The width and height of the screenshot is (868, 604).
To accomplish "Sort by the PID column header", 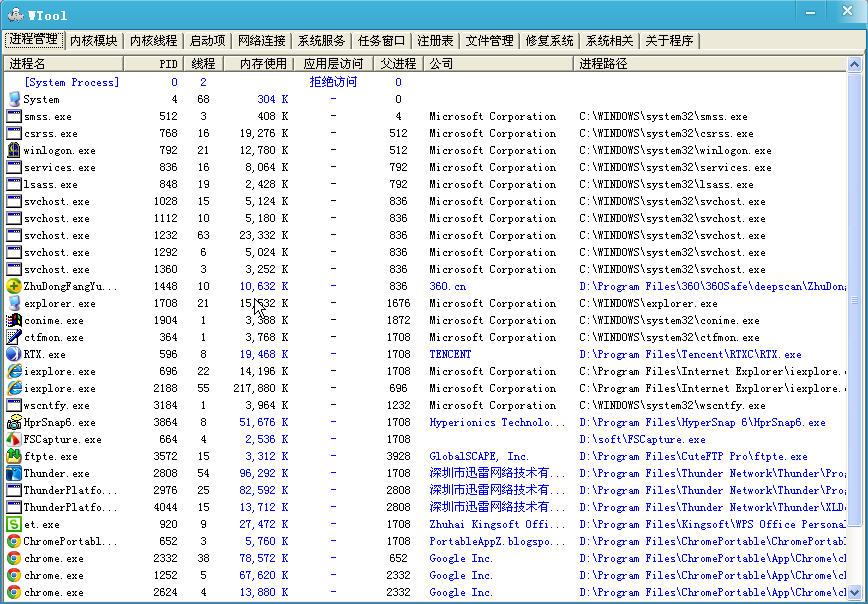I will [x=153, y=64].
